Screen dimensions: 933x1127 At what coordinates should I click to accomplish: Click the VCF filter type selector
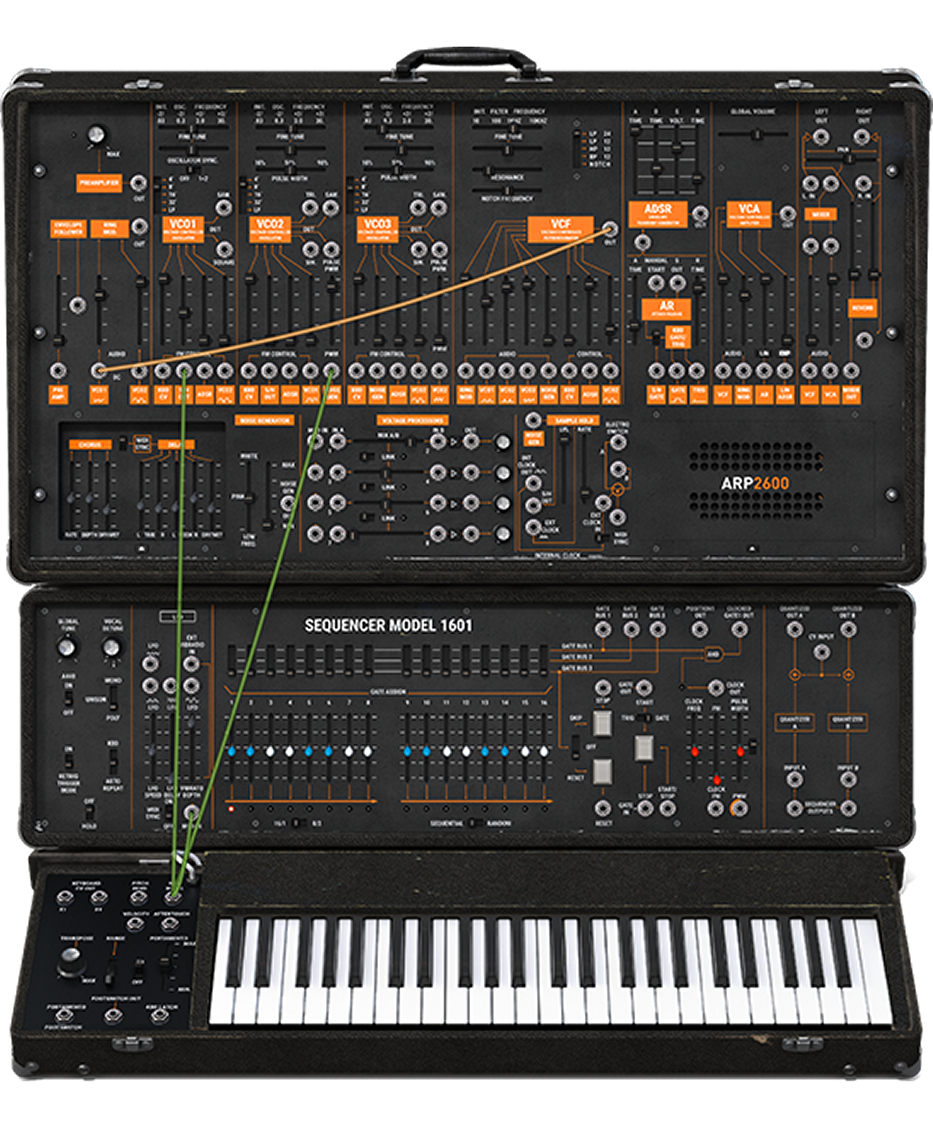click(577, 149)
